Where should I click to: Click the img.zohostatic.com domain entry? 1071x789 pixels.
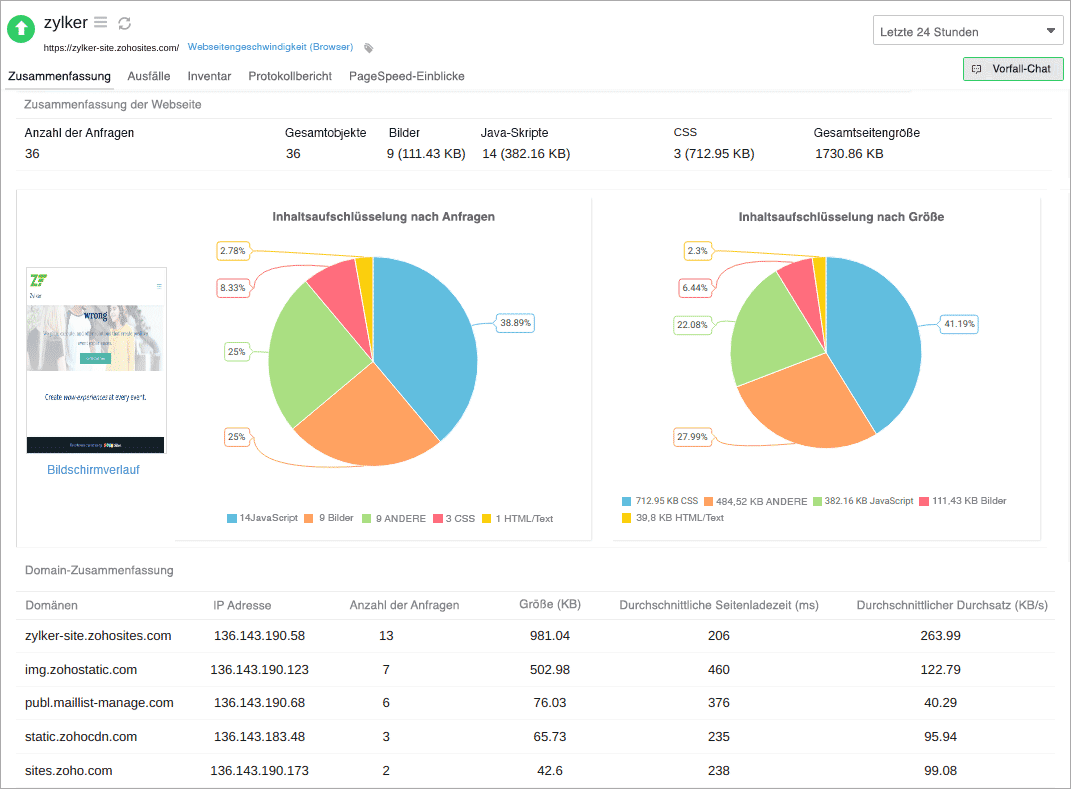(82, 669)
